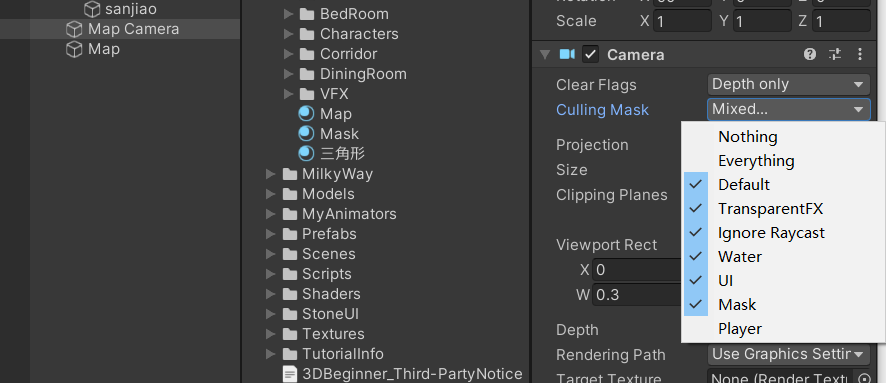Open the Clear Flags dropdown
This screenshot has height=383, width=886.
coord(788,85)
